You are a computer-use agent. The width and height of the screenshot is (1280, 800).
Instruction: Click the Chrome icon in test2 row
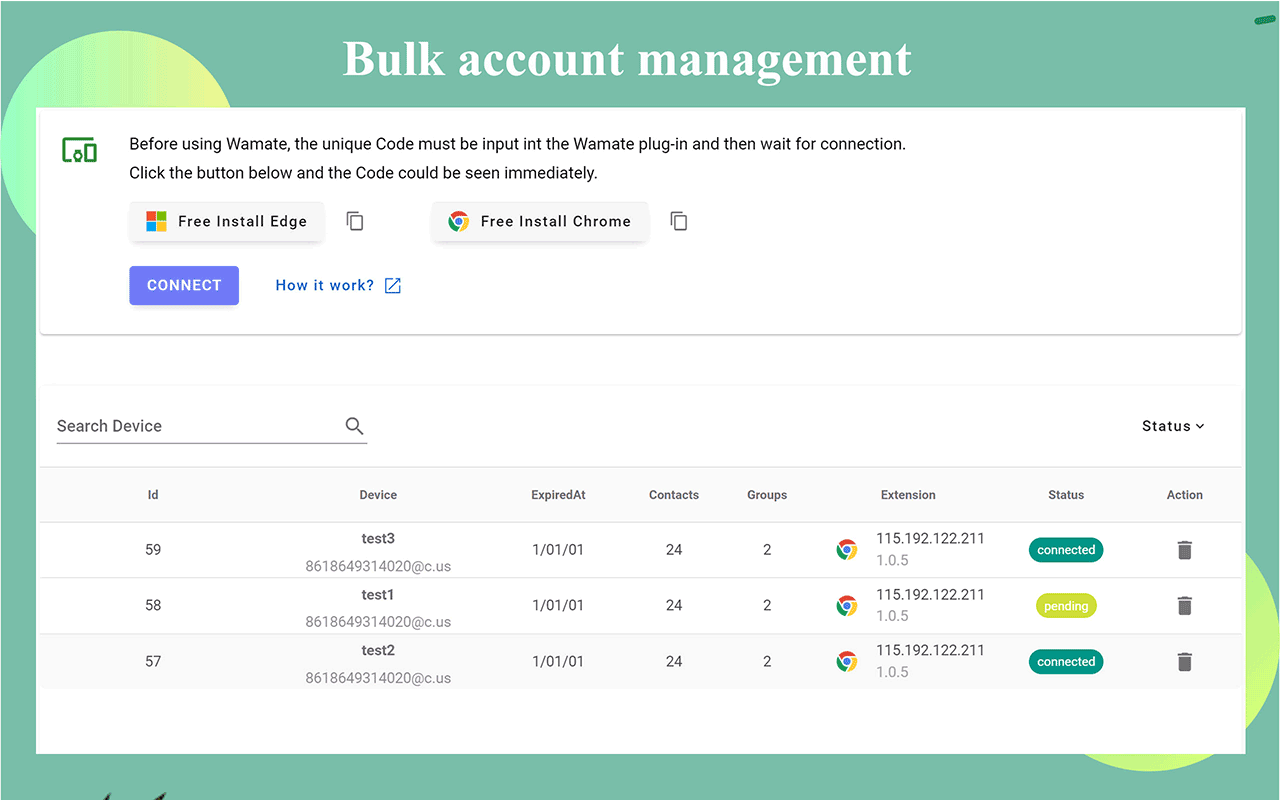847,662
